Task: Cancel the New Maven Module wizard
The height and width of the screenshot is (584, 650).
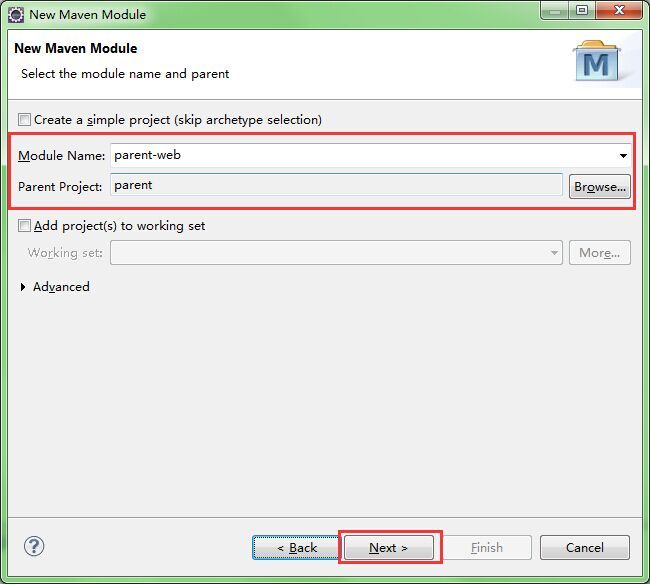Action: pyautogui.click(x=585, y=548)
